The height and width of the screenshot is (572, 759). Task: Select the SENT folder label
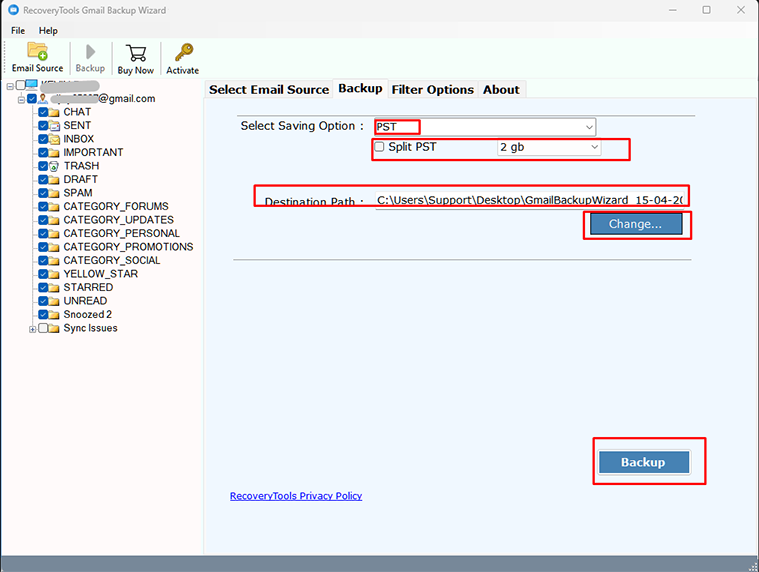(x=77, y=125)
